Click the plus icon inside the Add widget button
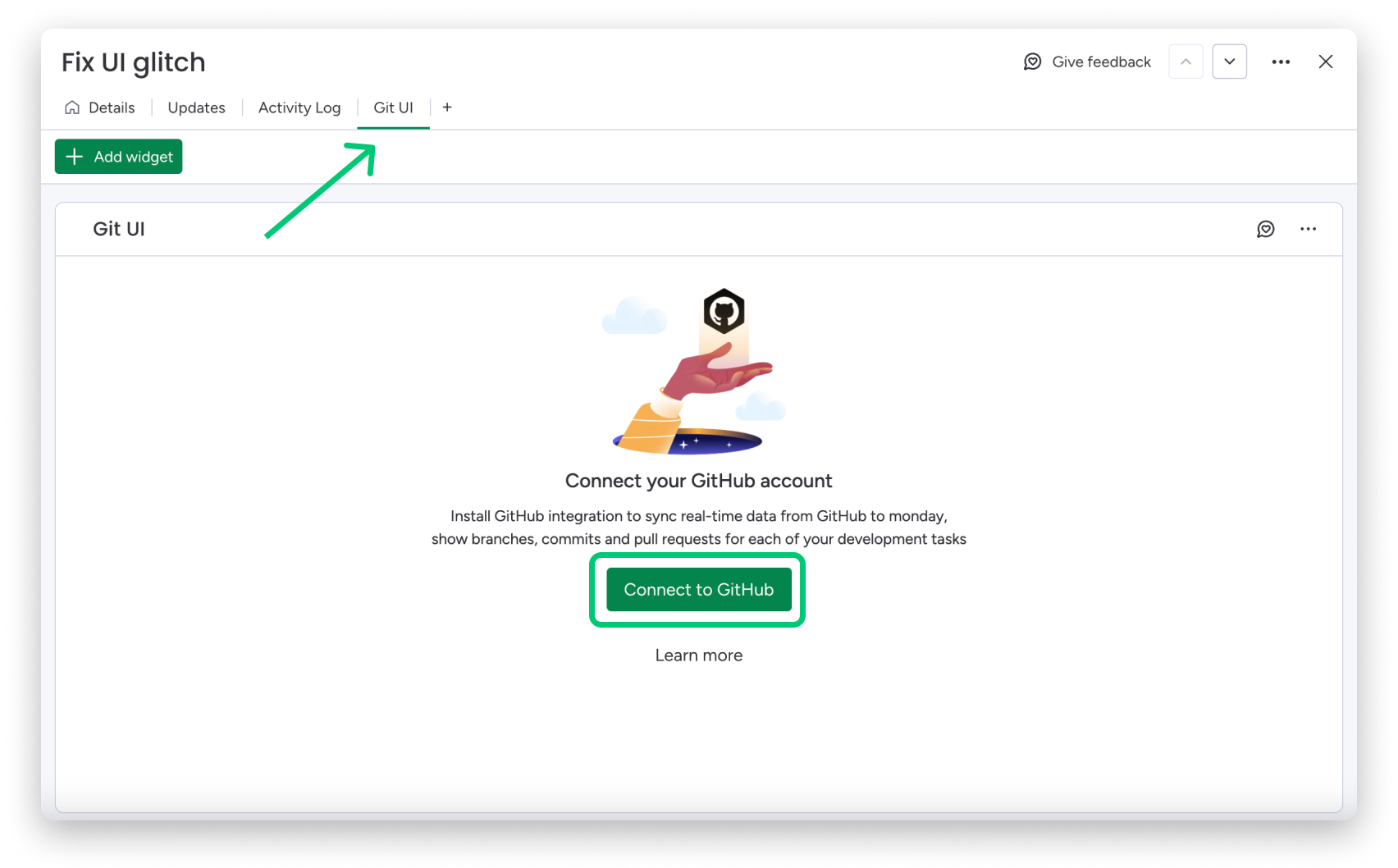This screenshot has height=868, width=1398. tap(75, 157)
